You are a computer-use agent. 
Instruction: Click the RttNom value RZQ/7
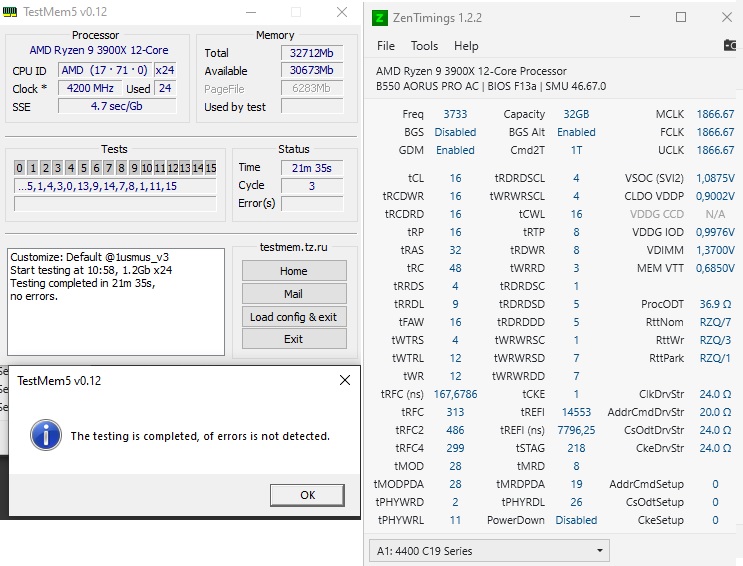pos(715,322)
